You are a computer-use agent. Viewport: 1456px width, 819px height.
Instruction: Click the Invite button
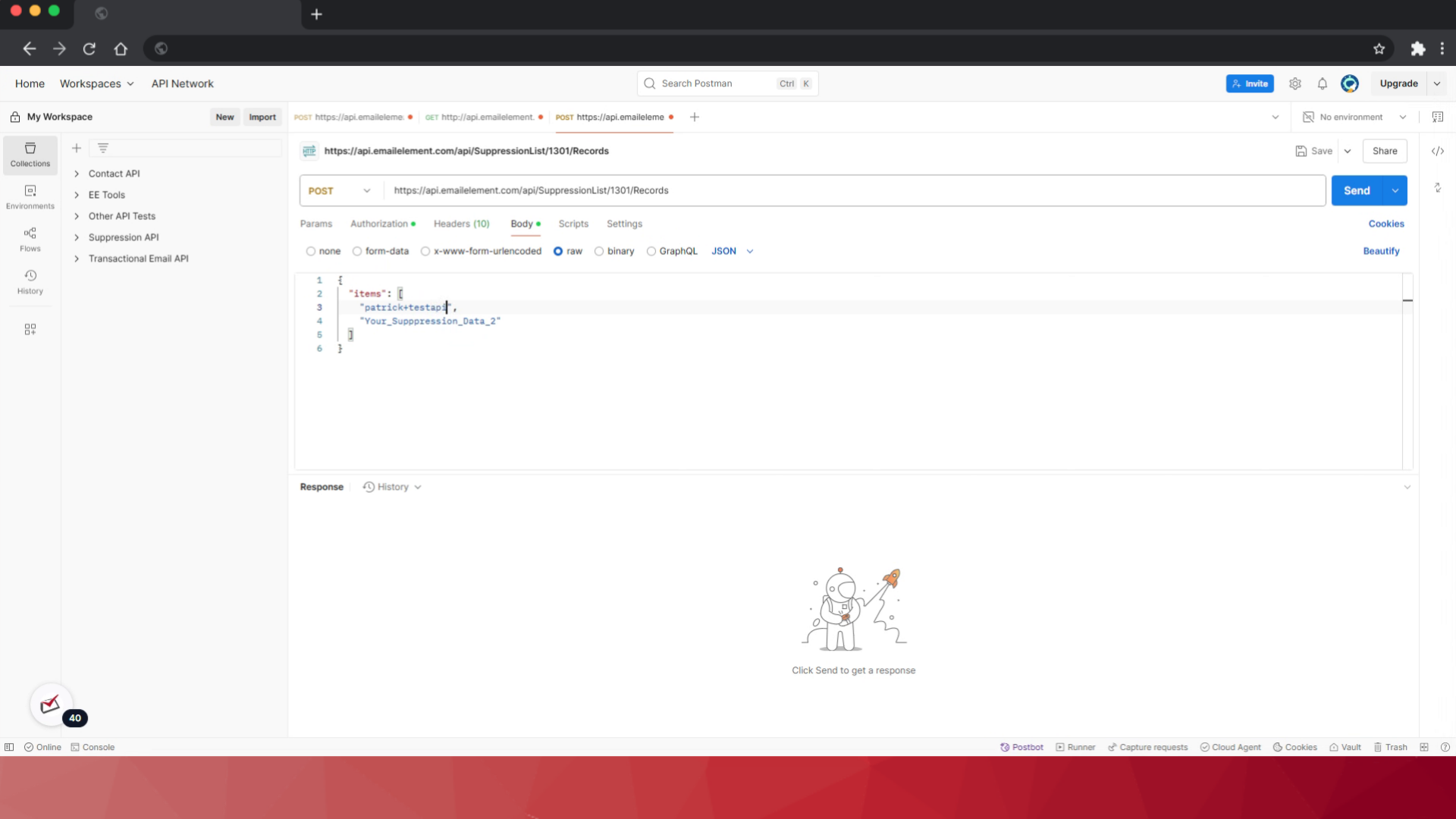(1250, 83)
